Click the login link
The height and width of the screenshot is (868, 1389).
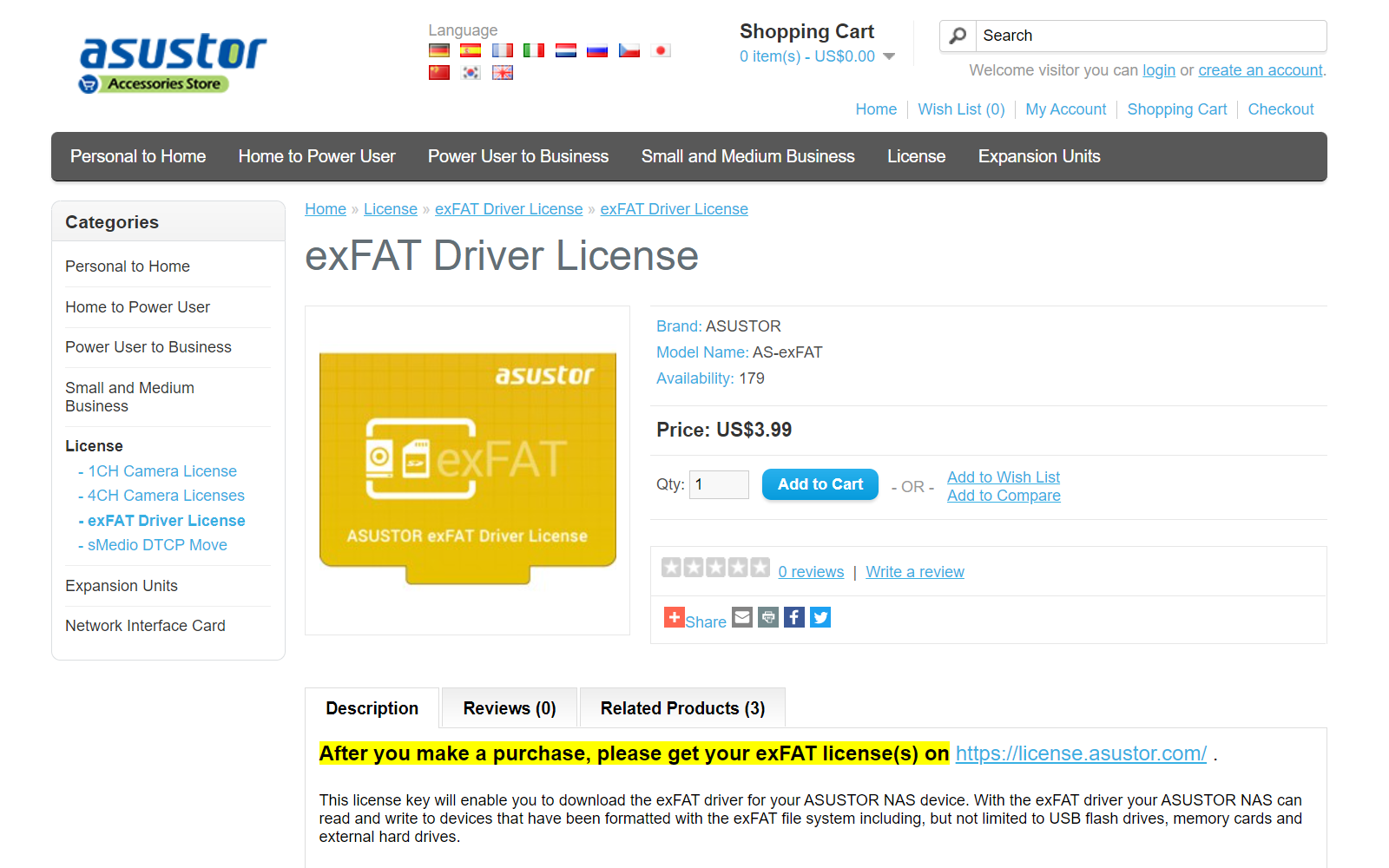pyautogui.click(x=1159, y=70)
